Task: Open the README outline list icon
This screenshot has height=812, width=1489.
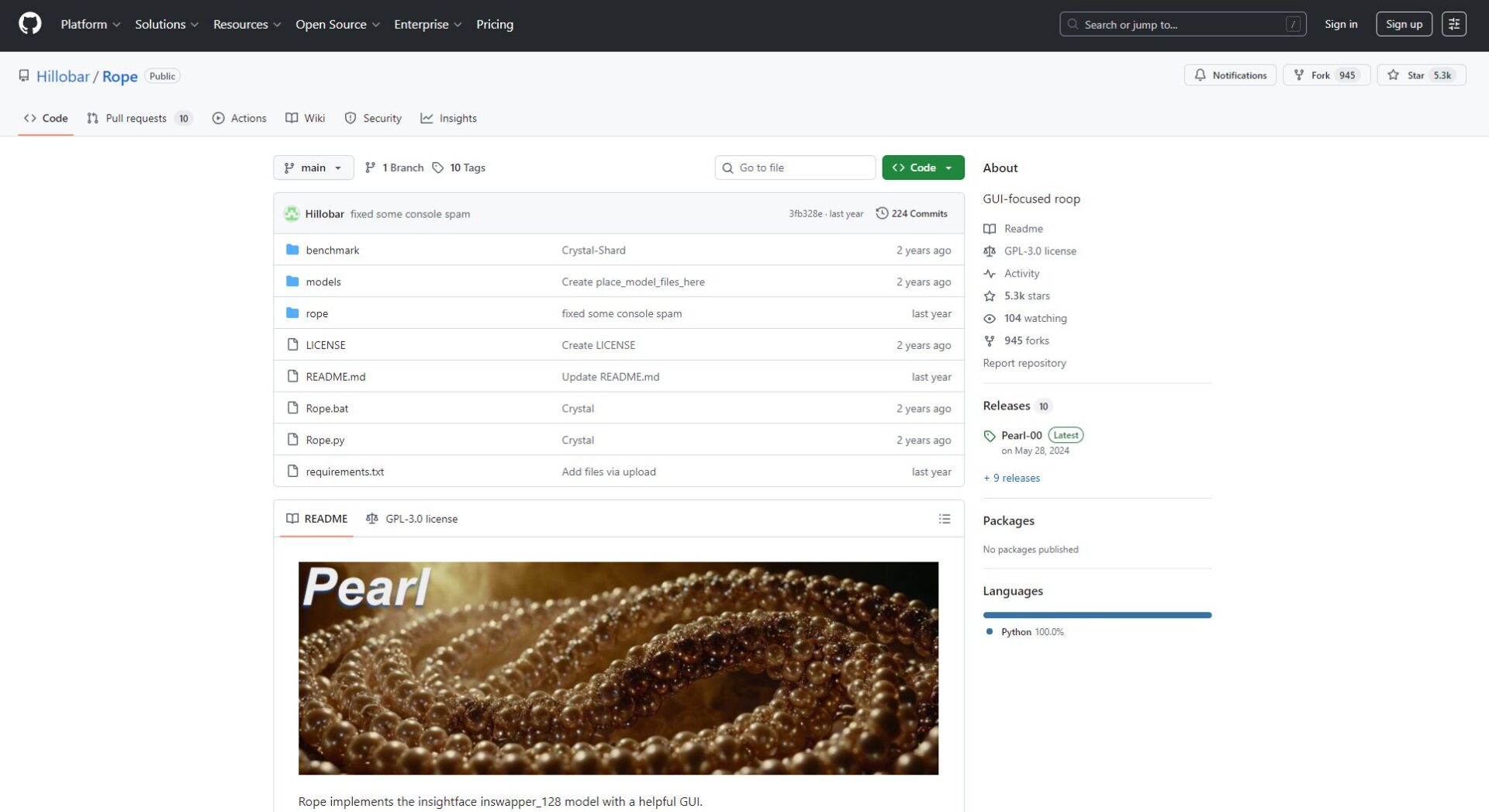Action: [x=944, y=519]
